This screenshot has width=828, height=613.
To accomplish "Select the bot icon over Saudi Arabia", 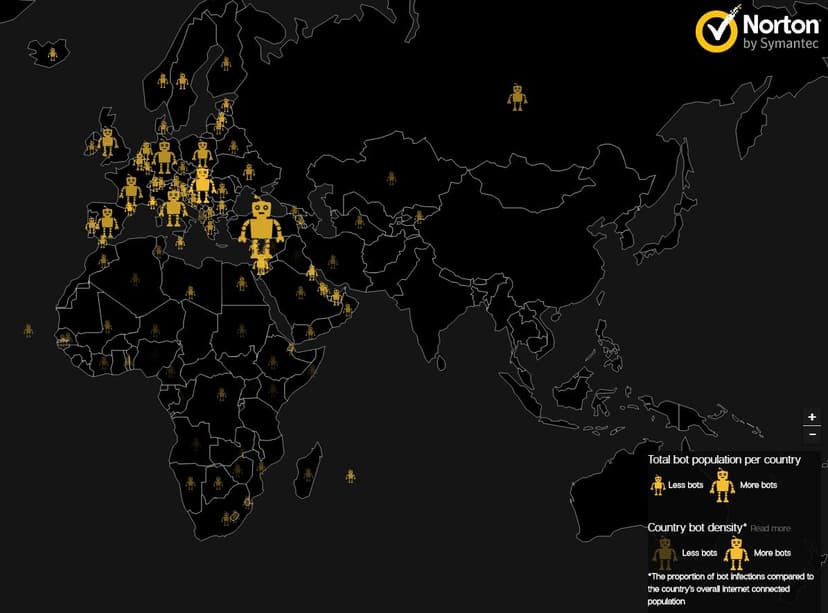I will 300,293.
